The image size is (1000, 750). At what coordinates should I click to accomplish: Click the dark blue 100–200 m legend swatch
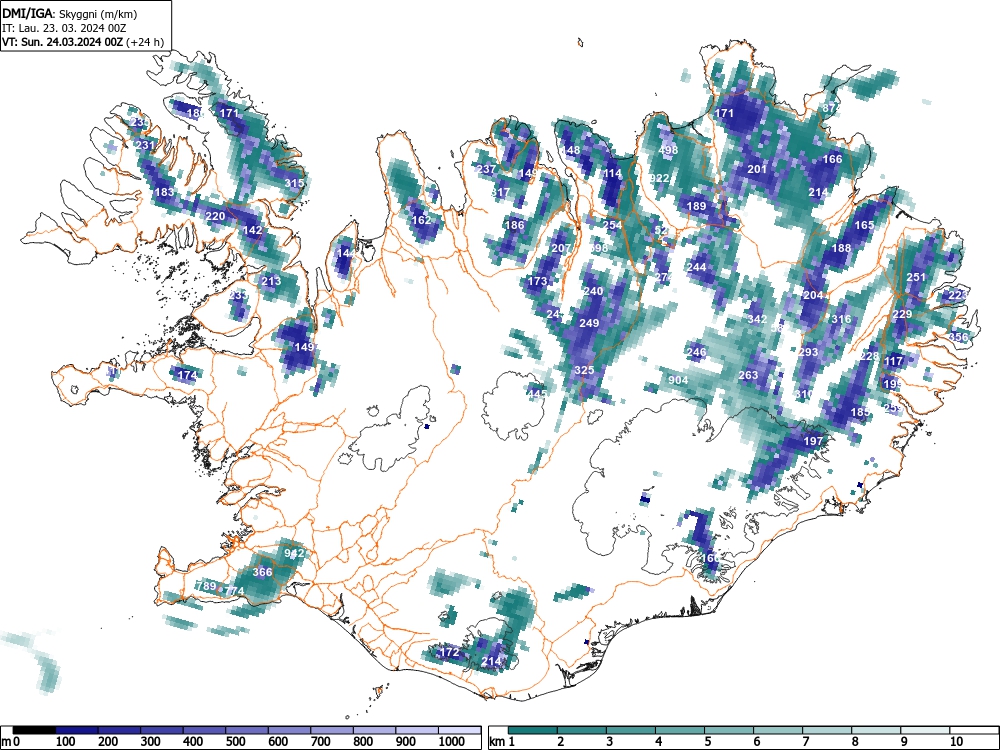pos(77,730)
